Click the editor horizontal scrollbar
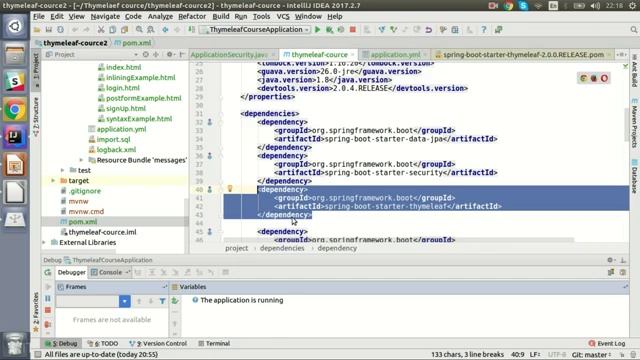The width and height of the screenshot is (640, 360). point(398,240)
